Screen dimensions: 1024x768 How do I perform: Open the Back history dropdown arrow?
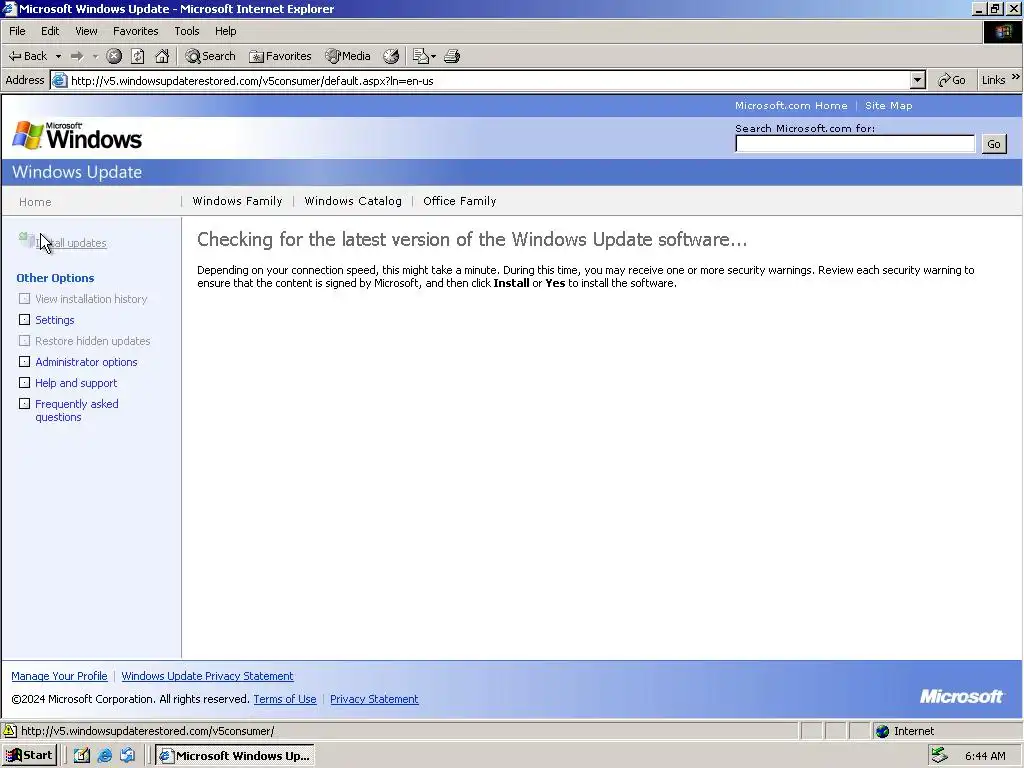[x=58, y=57]
